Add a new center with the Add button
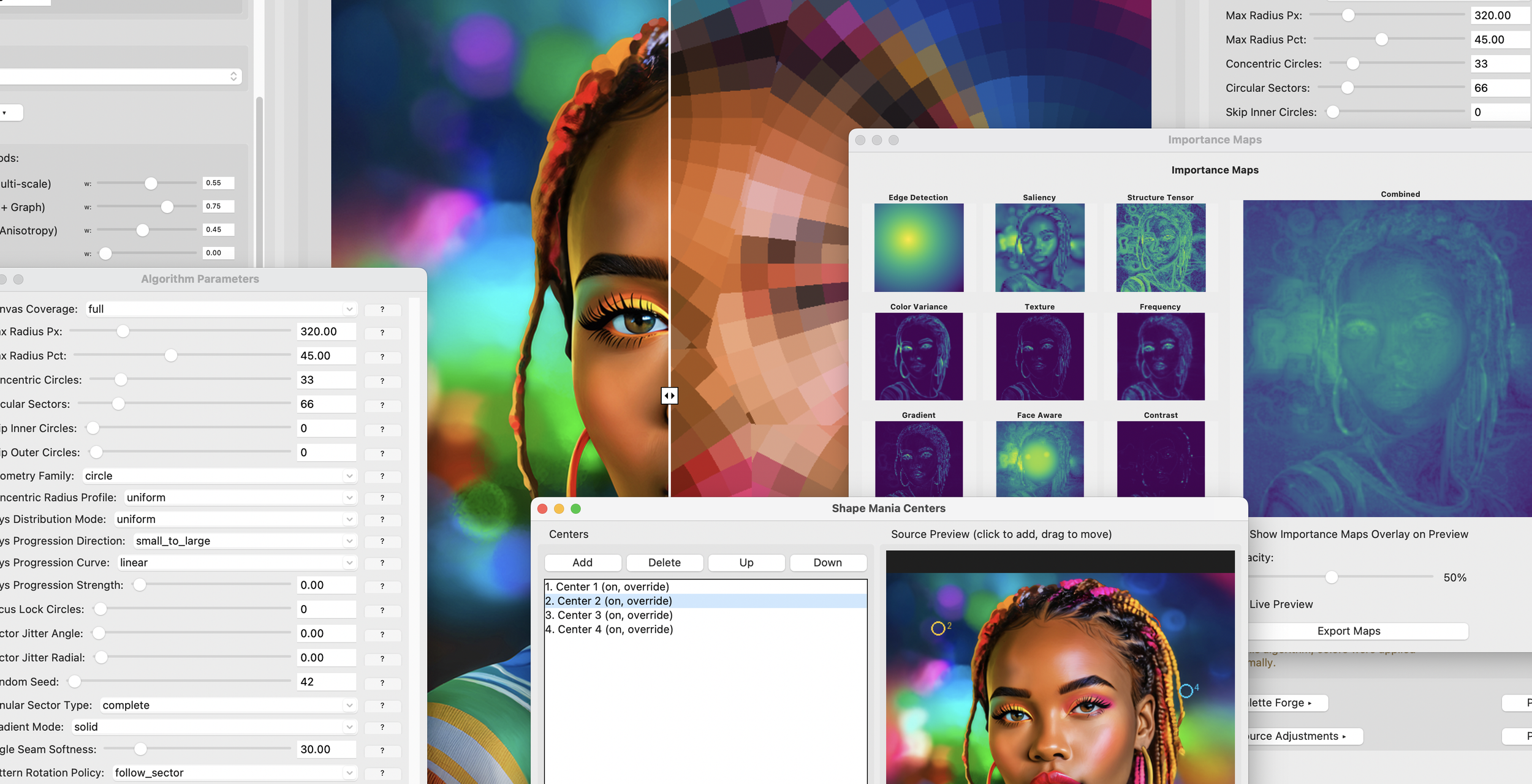This screenshot has height=784, width=1532. pos(582,562)
